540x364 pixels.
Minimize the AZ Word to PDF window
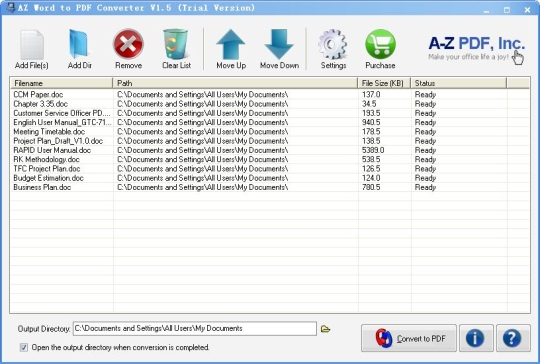click(x=486, y=10)
